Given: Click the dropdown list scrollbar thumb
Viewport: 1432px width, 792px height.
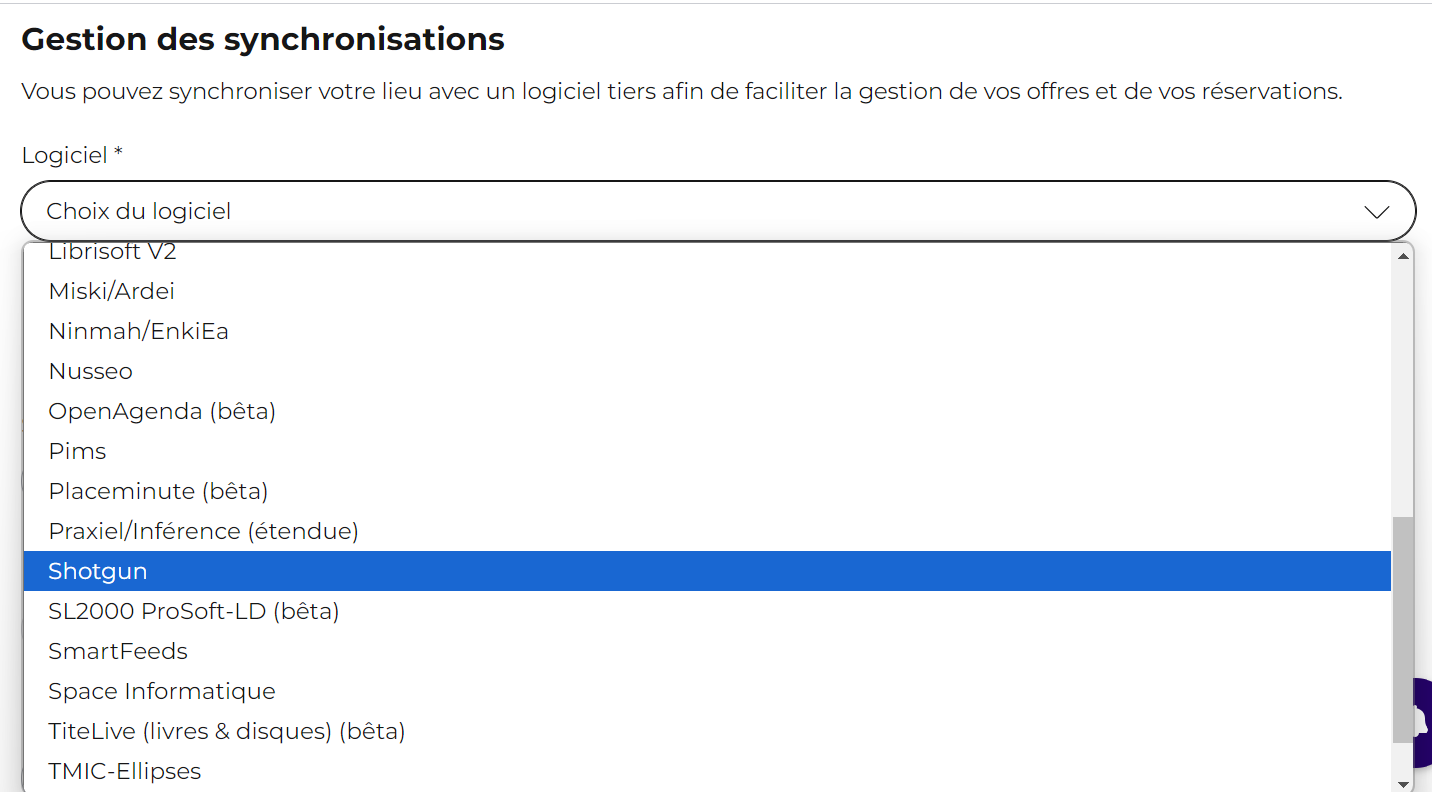Looking at the screenshot, I should [1403, 630].
